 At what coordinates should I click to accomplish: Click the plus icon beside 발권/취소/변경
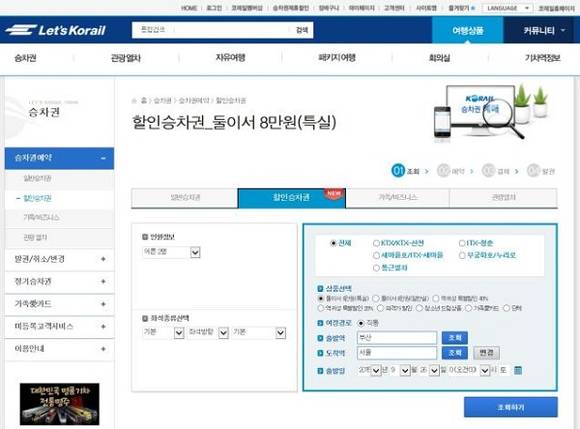[103, 259]
